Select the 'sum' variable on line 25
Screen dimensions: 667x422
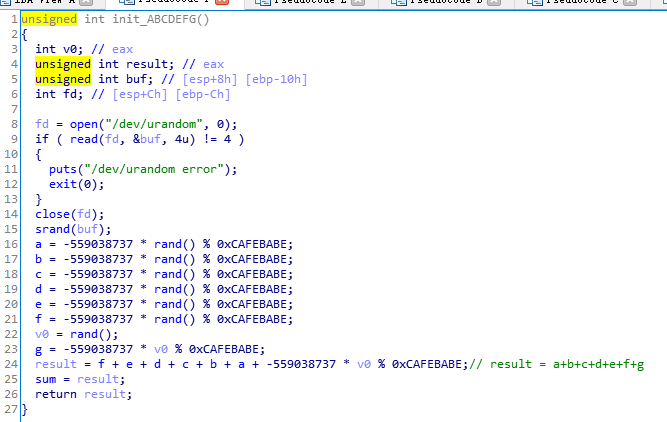[46, 379]
